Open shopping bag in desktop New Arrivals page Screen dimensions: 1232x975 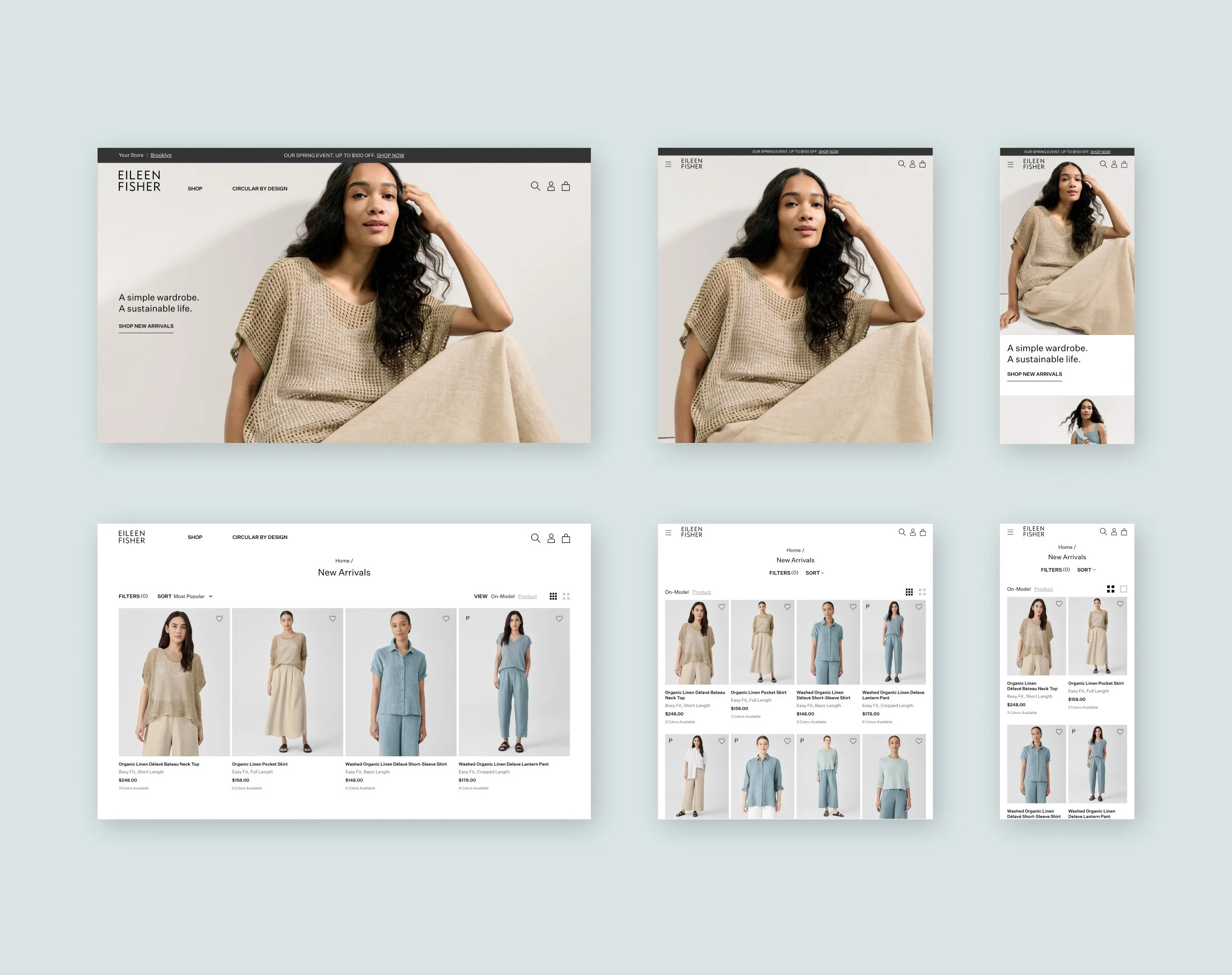[566, 538]
